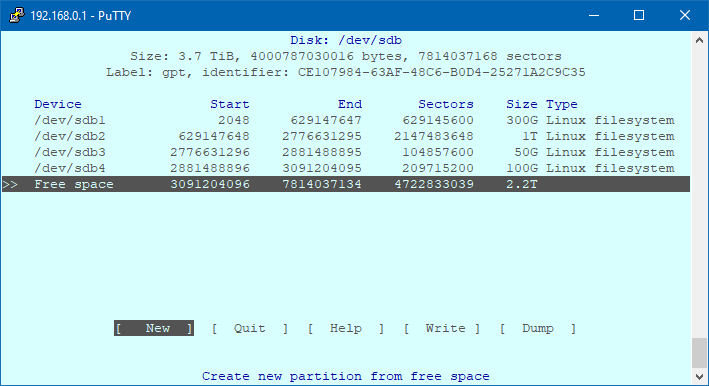Click the scrollbar up arrow
Image resolution: width=709 pixels, height=386 pixels.
pos(700,40)
